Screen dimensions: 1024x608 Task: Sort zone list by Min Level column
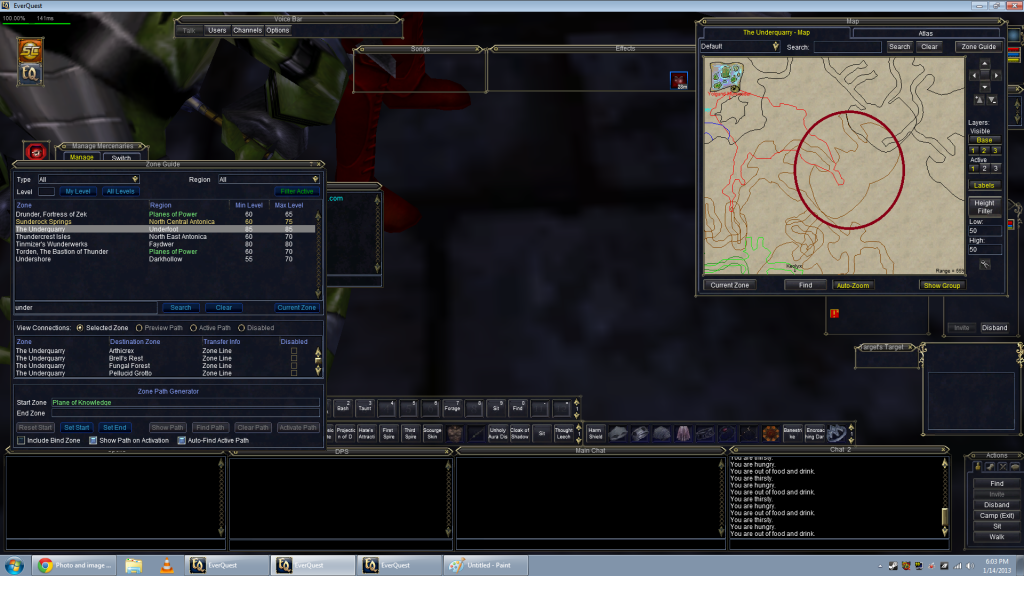pyautogui.click(x=249, y=205)
